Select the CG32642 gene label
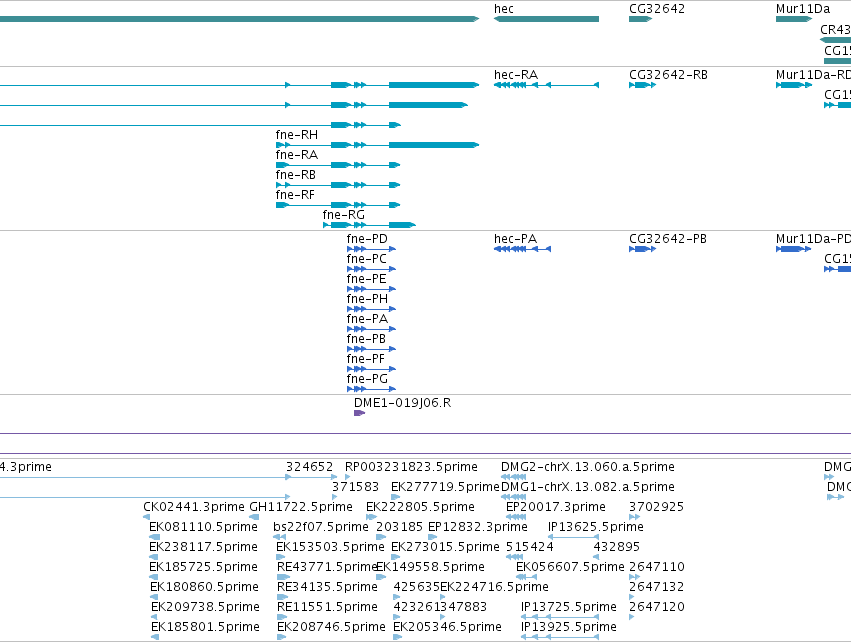 pos(657,9)
